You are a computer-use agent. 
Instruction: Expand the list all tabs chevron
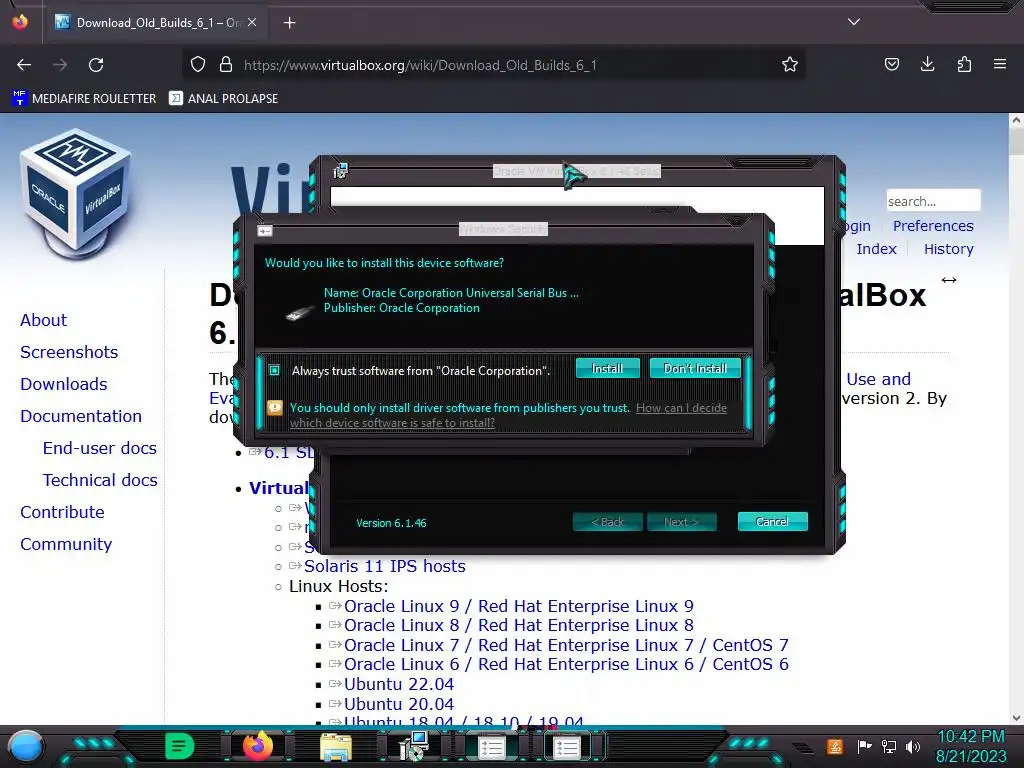[854, 22]
